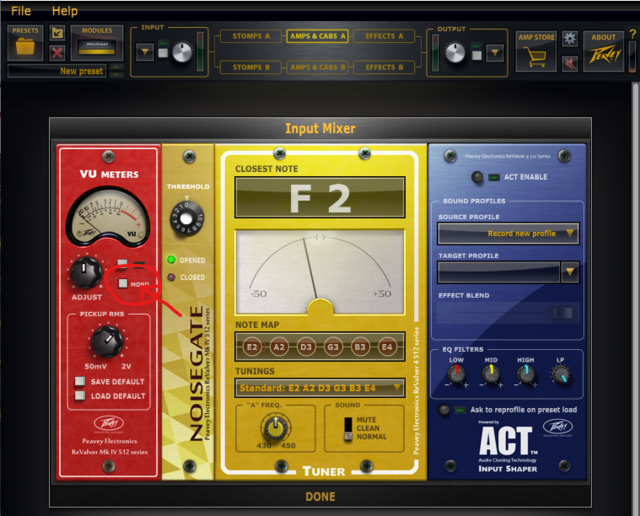Open the Tunings Standard dropdown

coord(320,388)
